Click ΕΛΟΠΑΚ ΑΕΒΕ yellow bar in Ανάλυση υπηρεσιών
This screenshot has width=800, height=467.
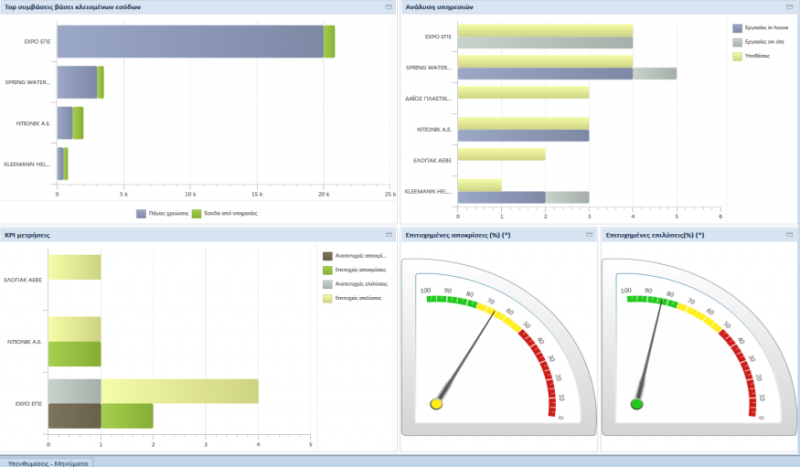coord(502,154)
